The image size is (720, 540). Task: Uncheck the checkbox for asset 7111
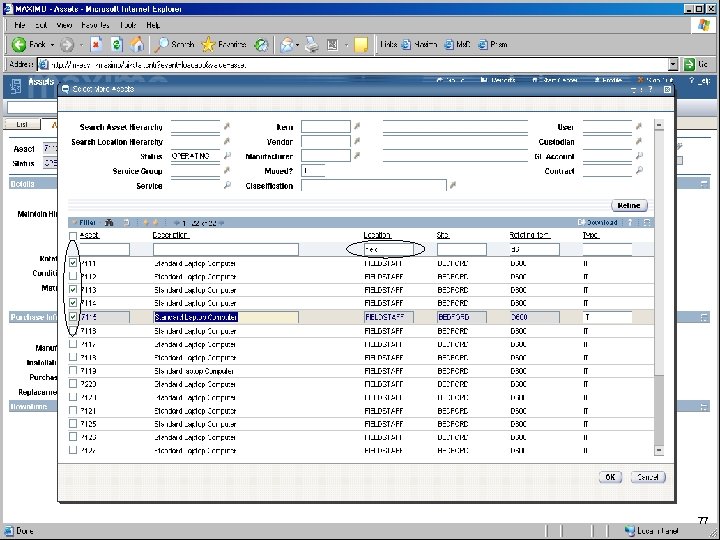(73, 263)
